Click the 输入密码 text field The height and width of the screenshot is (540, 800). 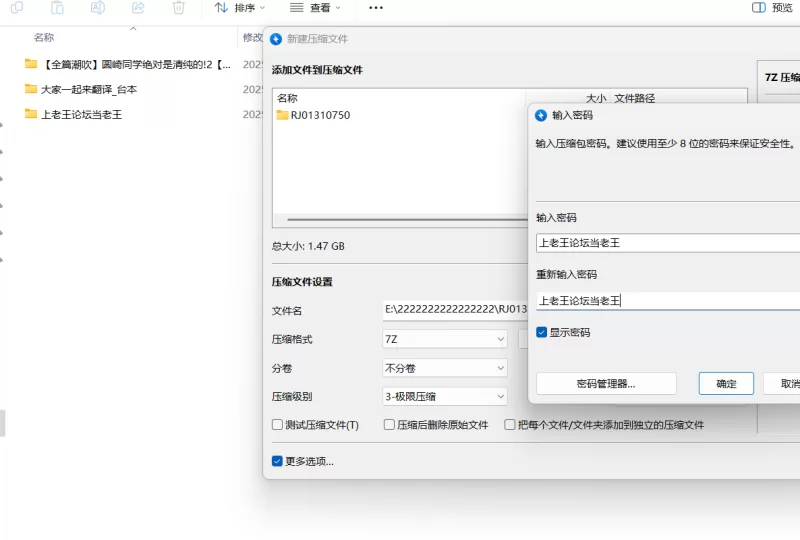(x=666, y=243)
